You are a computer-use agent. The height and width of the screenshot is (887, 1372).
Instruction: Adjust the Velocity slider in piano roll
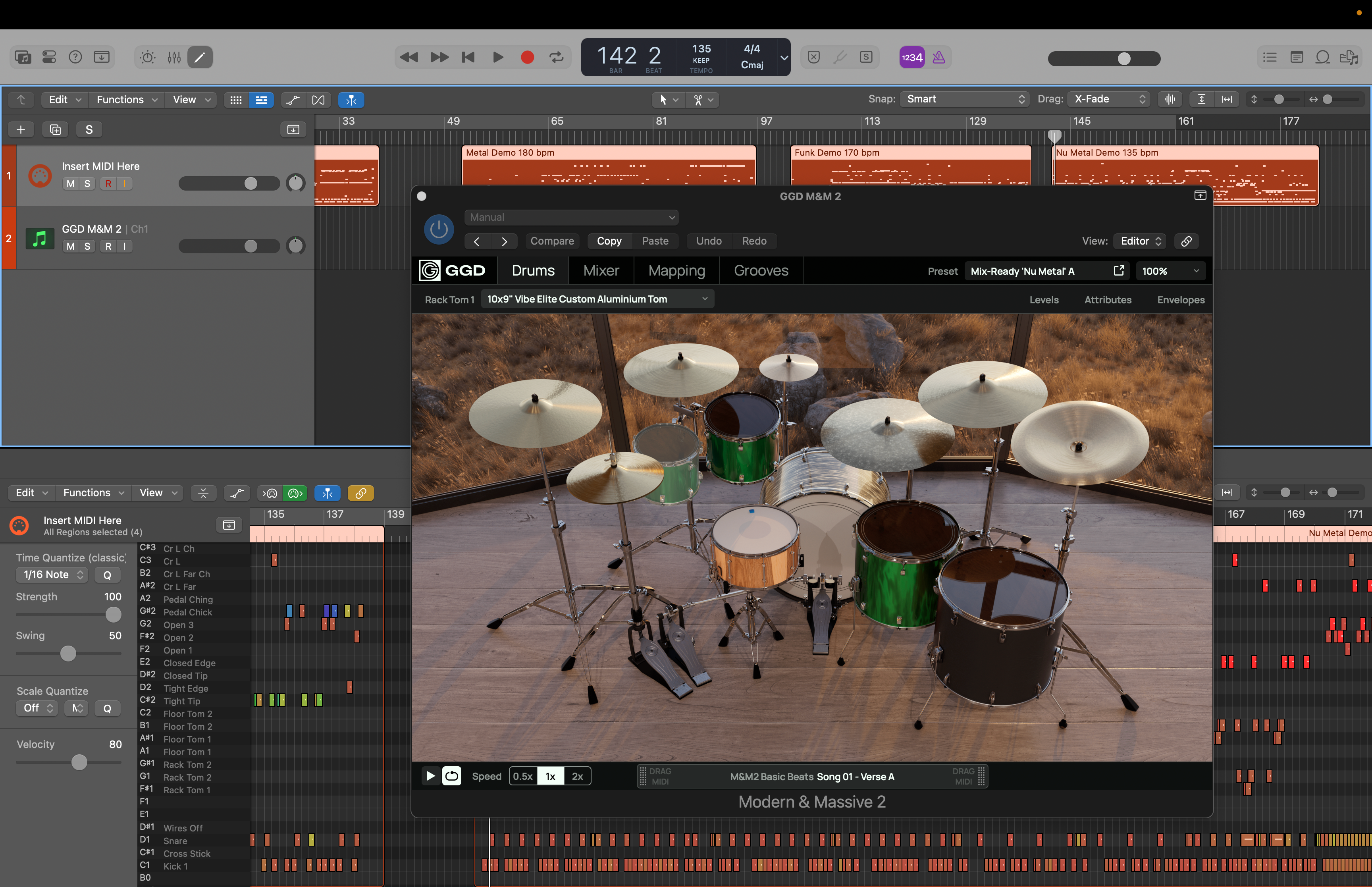coord(79,762)
